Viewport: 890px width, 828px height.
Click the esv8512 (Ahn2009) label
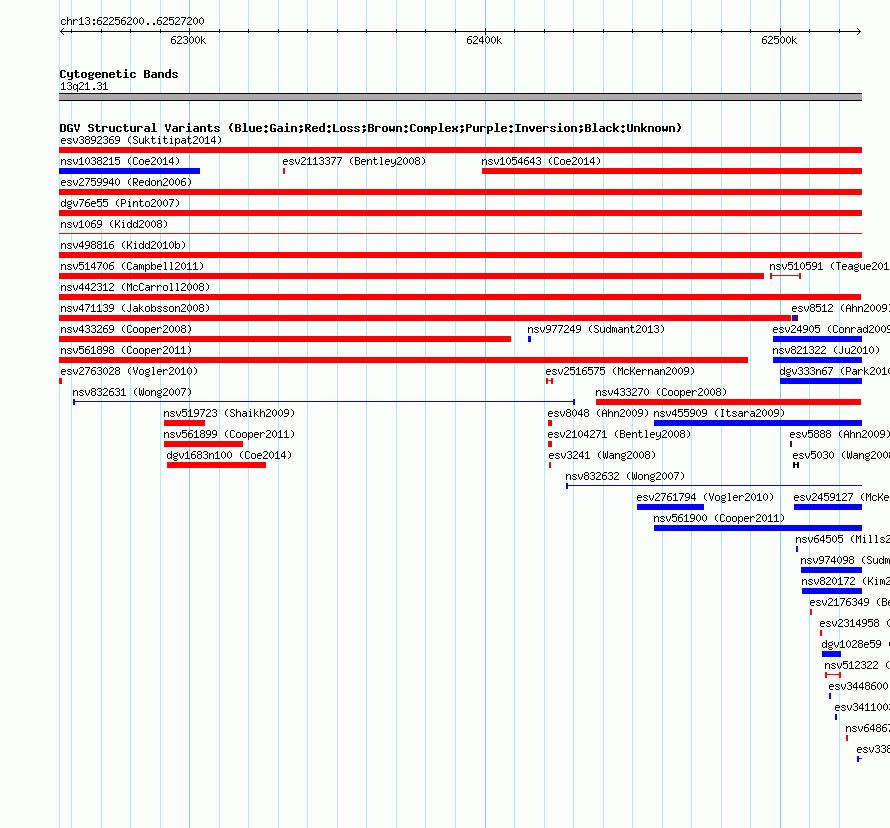(x=841, y=308)
